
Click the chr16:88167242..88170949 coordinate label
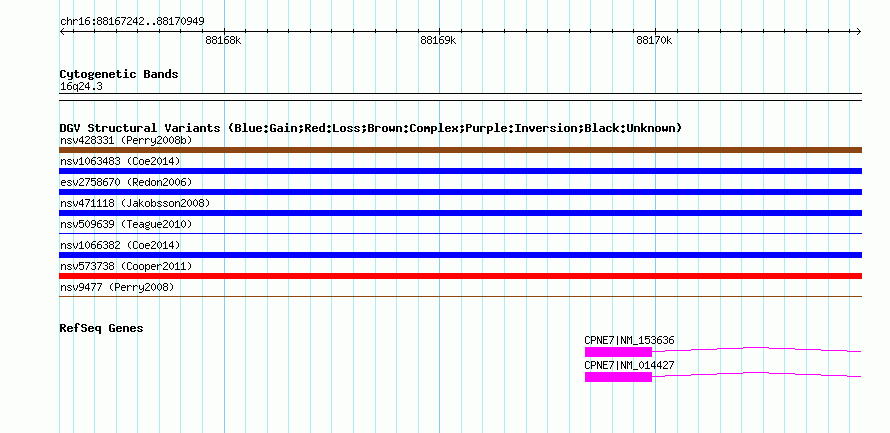[132, 22]
